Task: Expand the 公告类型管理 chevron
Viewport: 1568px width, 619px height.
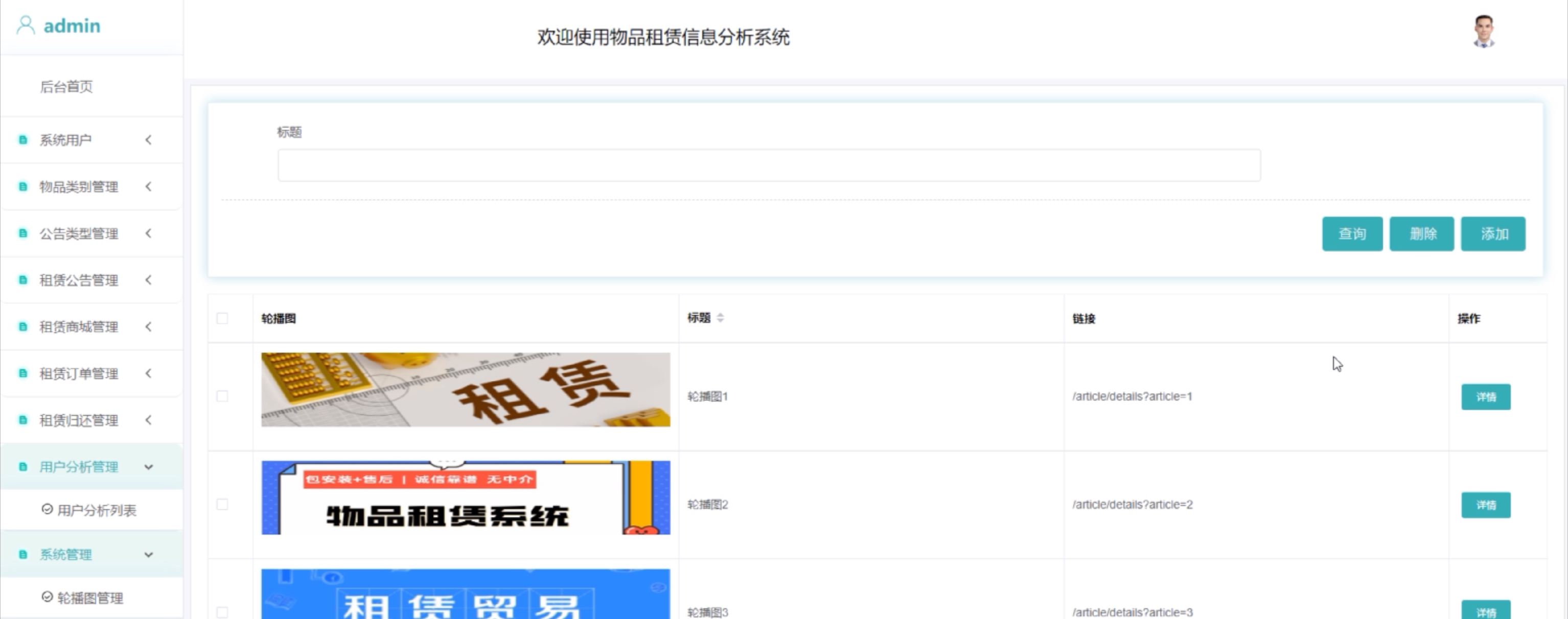Action: click(149, 233)
